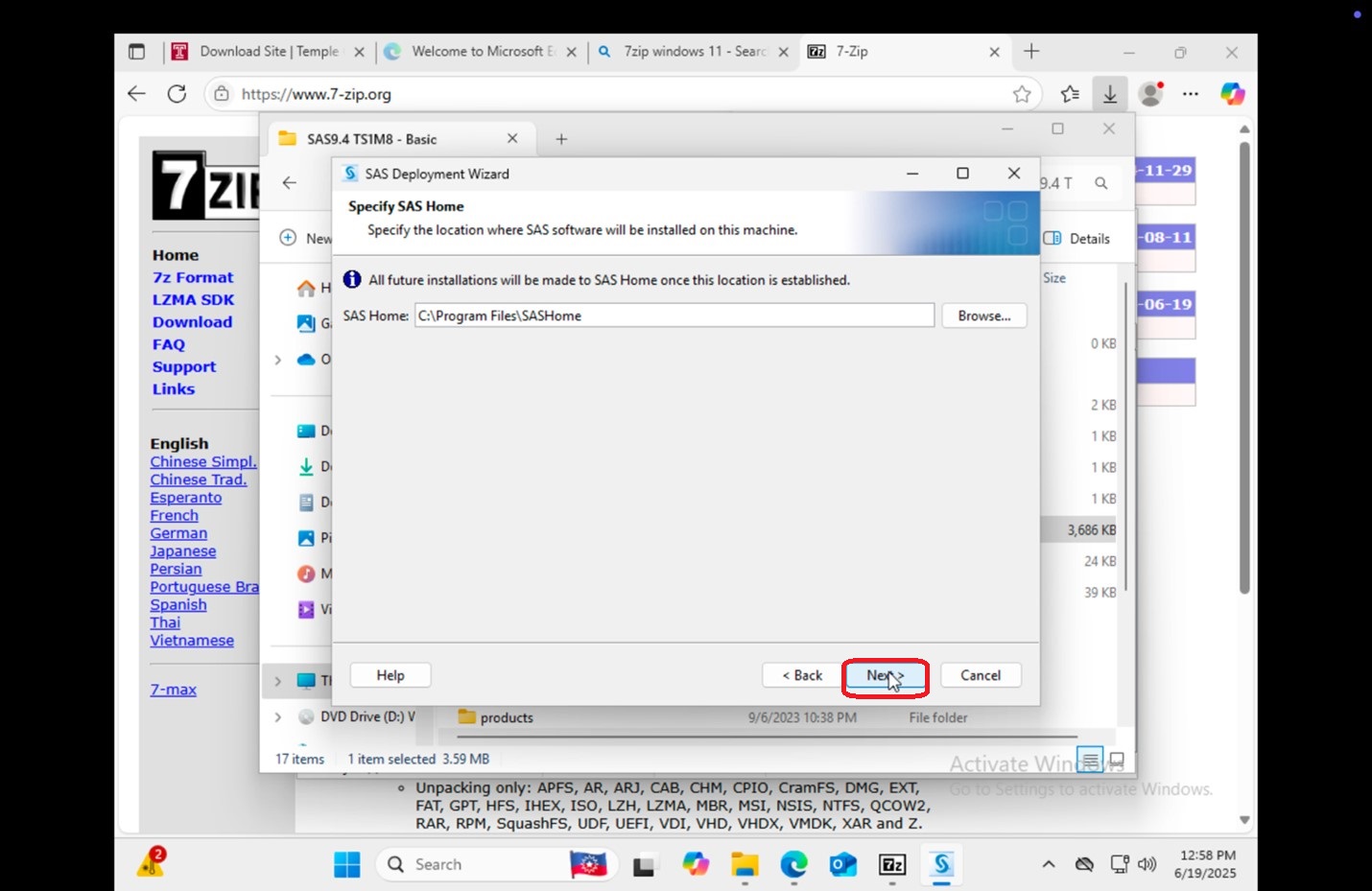Image resolution: width=1372 pixels, height=891 pixels.
Task: Add page to favorites star icon
Action: (1022, 94)
